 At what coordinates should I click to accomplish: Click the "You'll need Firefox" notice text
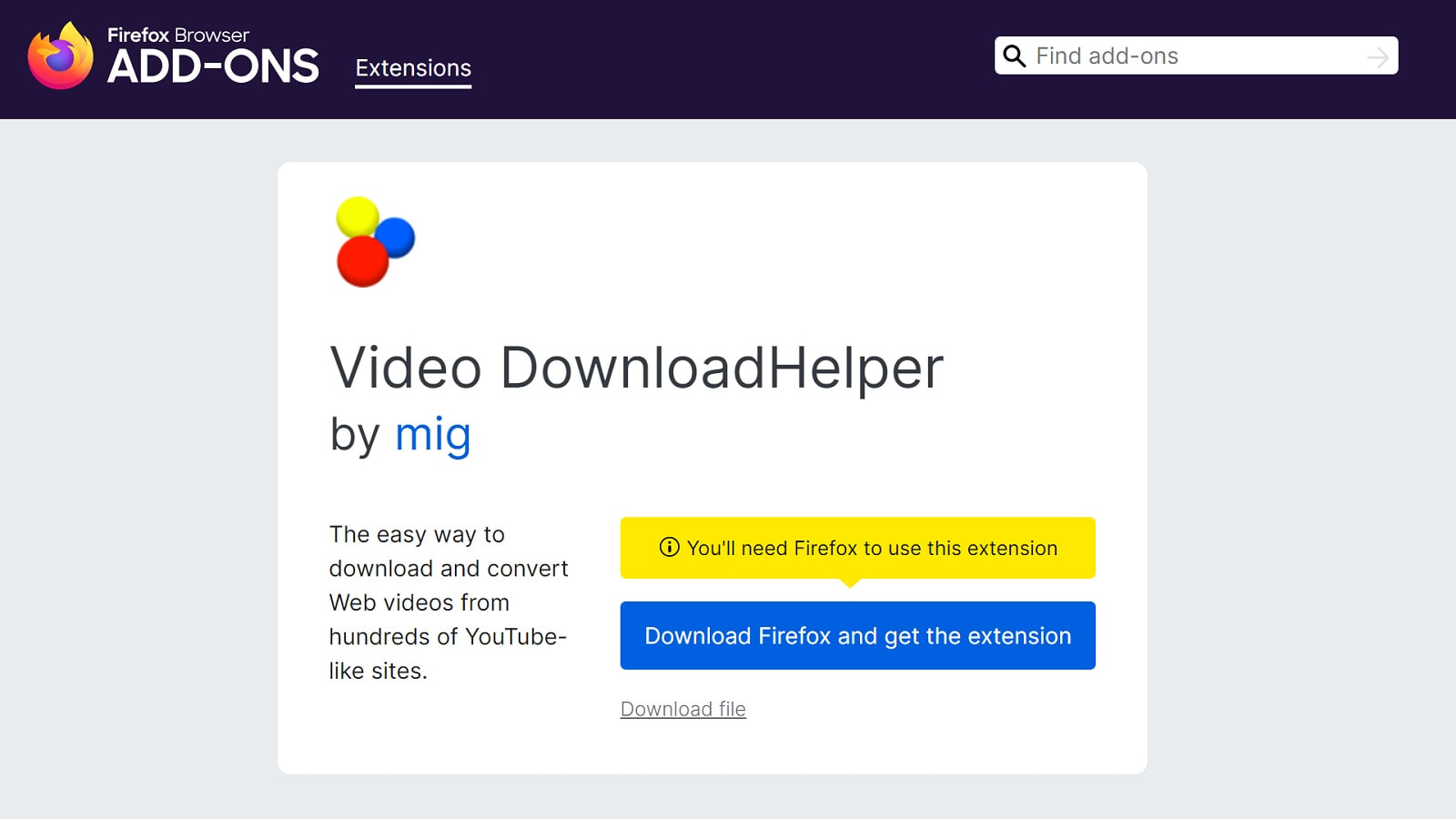point(872,548)
